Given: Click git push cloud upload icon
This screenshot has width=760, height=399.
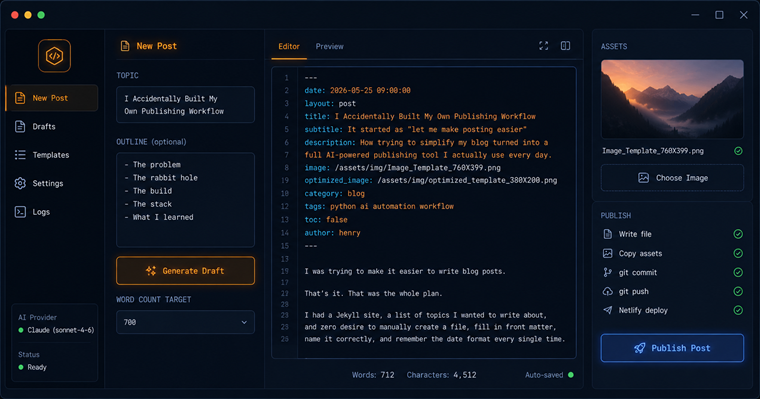Looking at the screenshot, I should click(607, 291).
